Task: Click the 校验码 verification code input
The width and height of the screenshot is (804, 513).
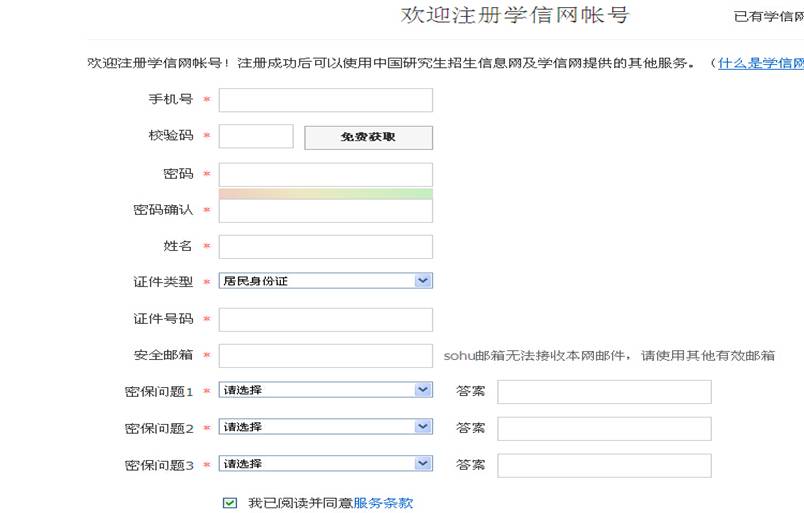Action: pyautogui.click(x=256, y=136)
